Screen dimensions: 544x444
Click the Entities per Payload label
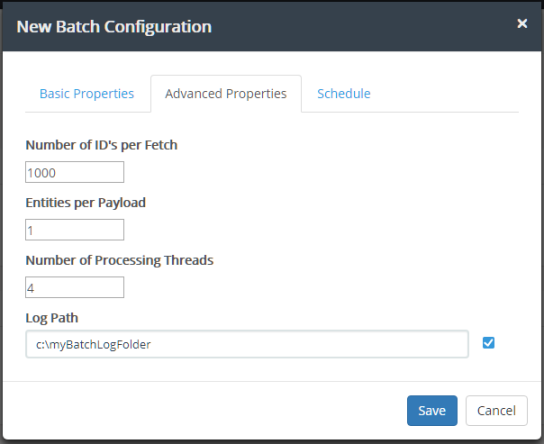click(86, 203)
